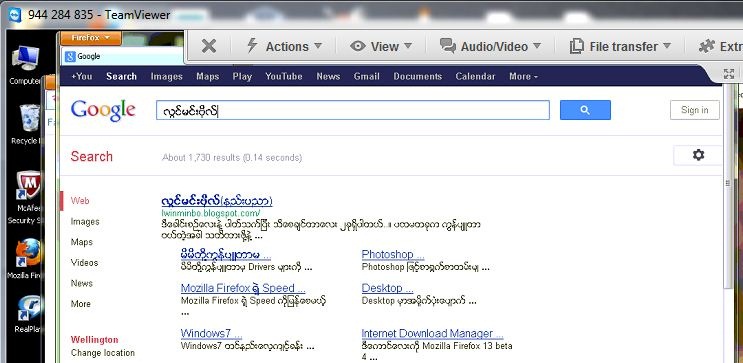Click the Sign in button
The image size is (743, 363).
695,110
